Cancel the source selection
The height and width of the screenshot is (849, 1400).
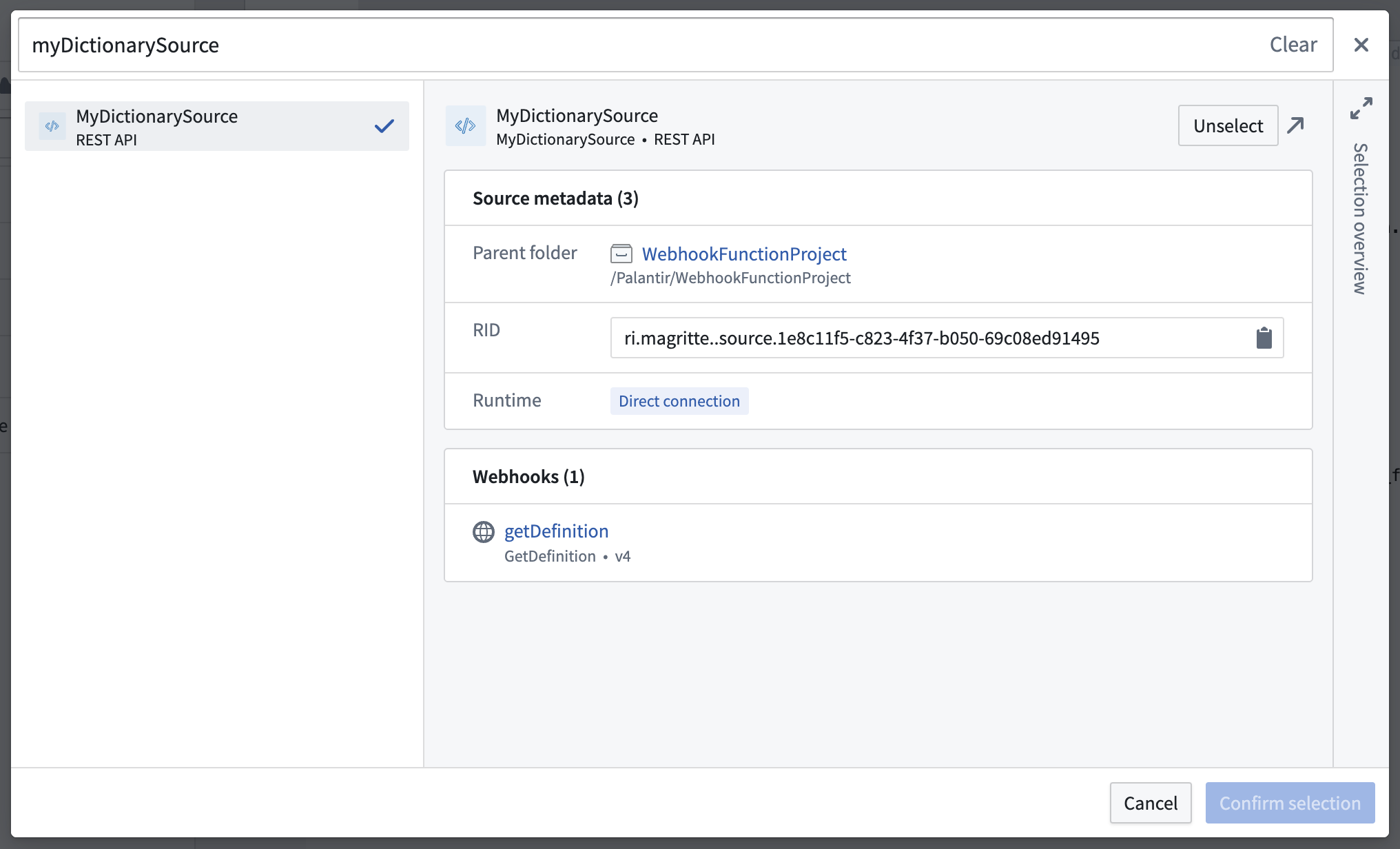point(1150,803)
